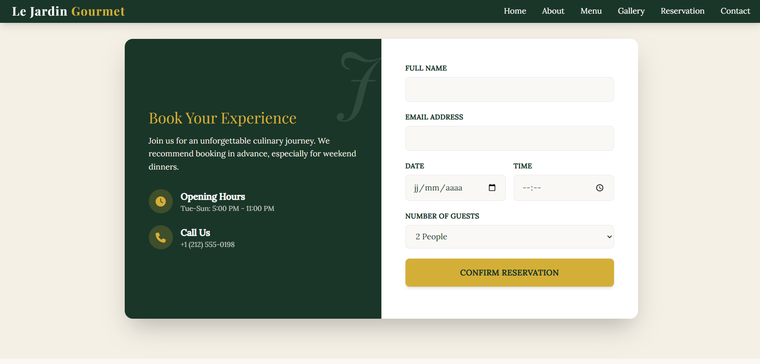Viewport: 760px width, 364px height.
Task: Focus the Email Address input field
Action: (x=509, y=139)
